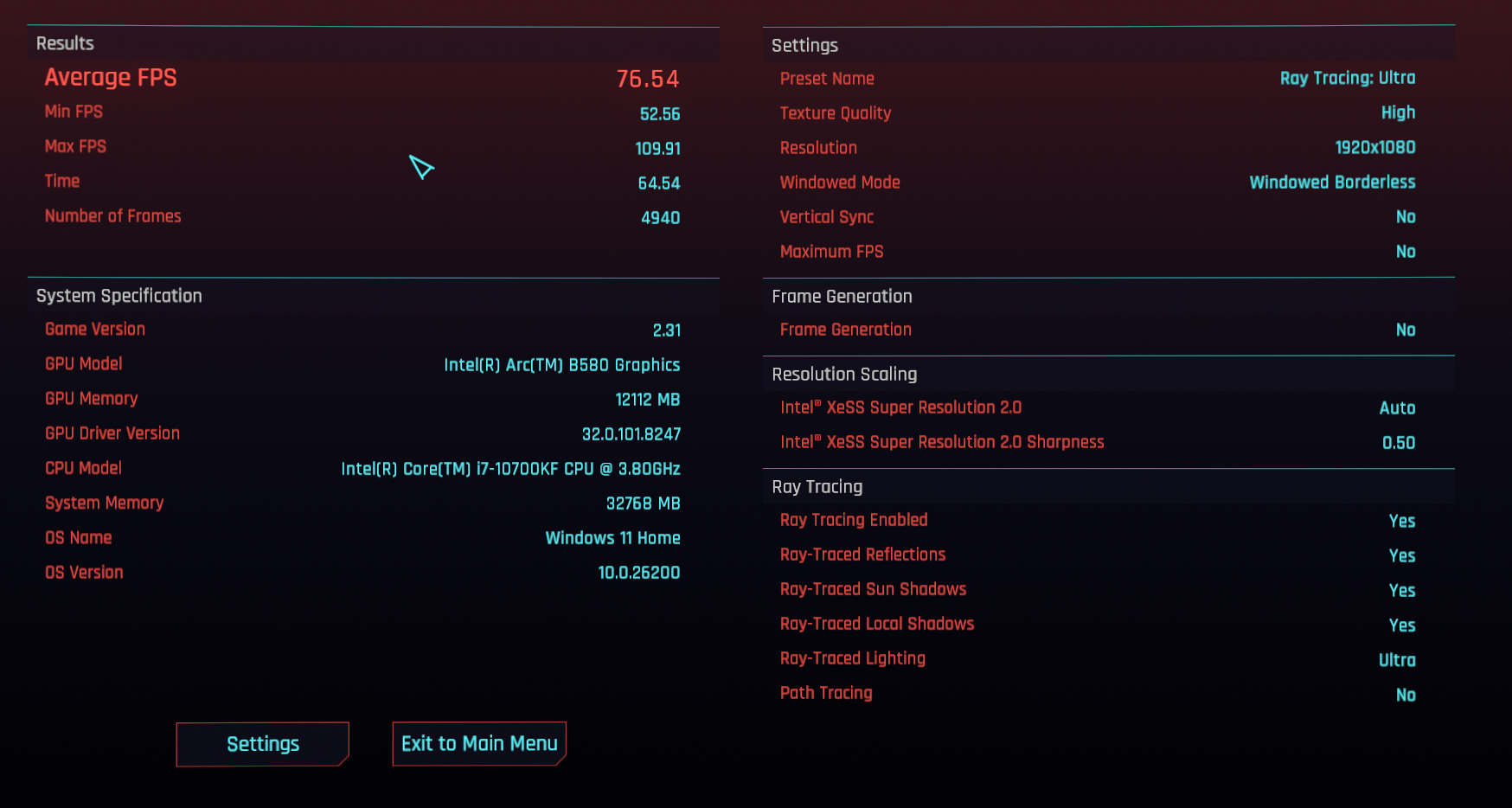This screenshot has height=808, width=1512.
Task: Open the Settings button
Action: click(x=262, y=744)
